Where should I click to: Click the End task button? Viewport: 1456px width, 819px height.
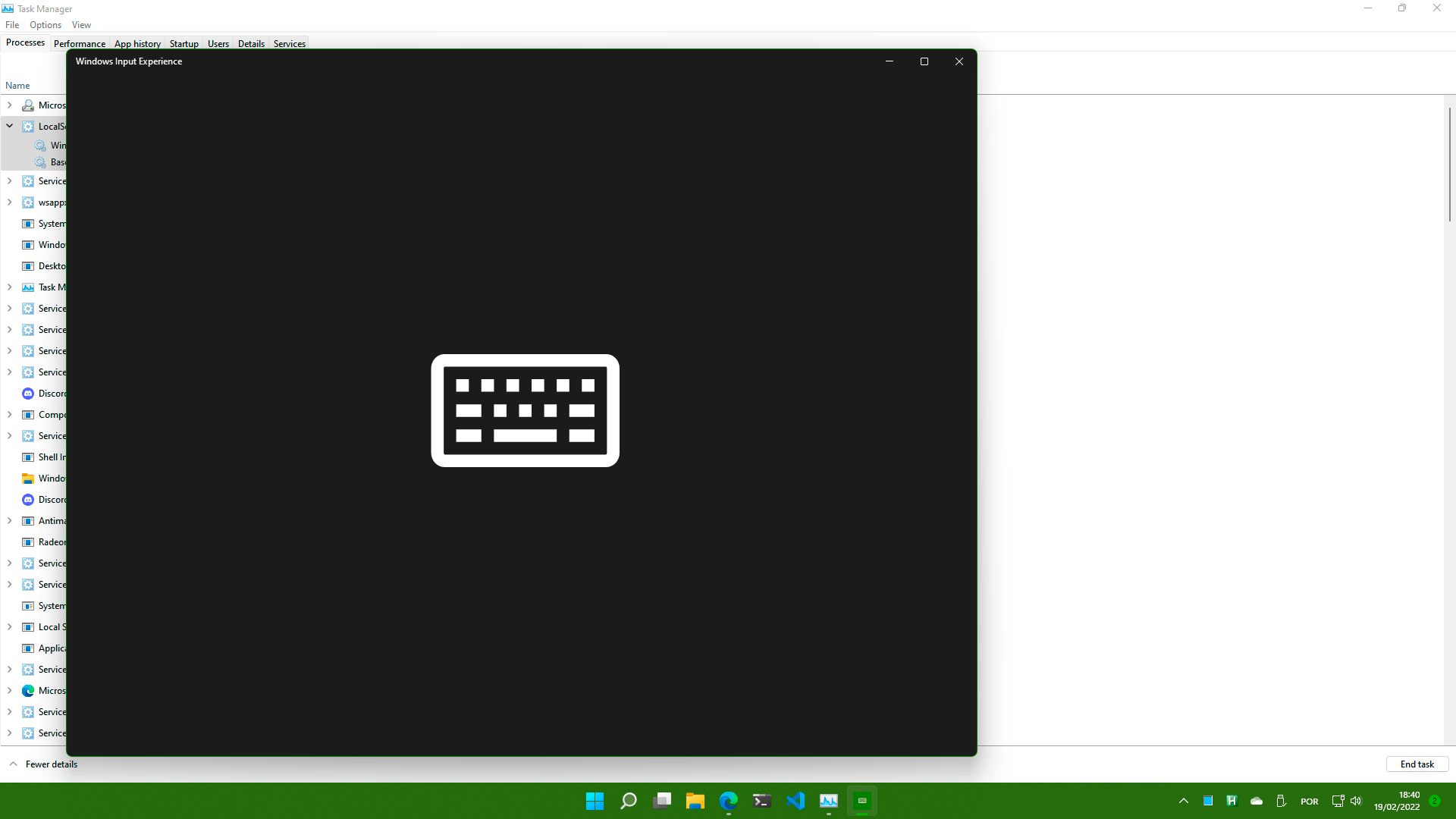(x=1417, y=764)
